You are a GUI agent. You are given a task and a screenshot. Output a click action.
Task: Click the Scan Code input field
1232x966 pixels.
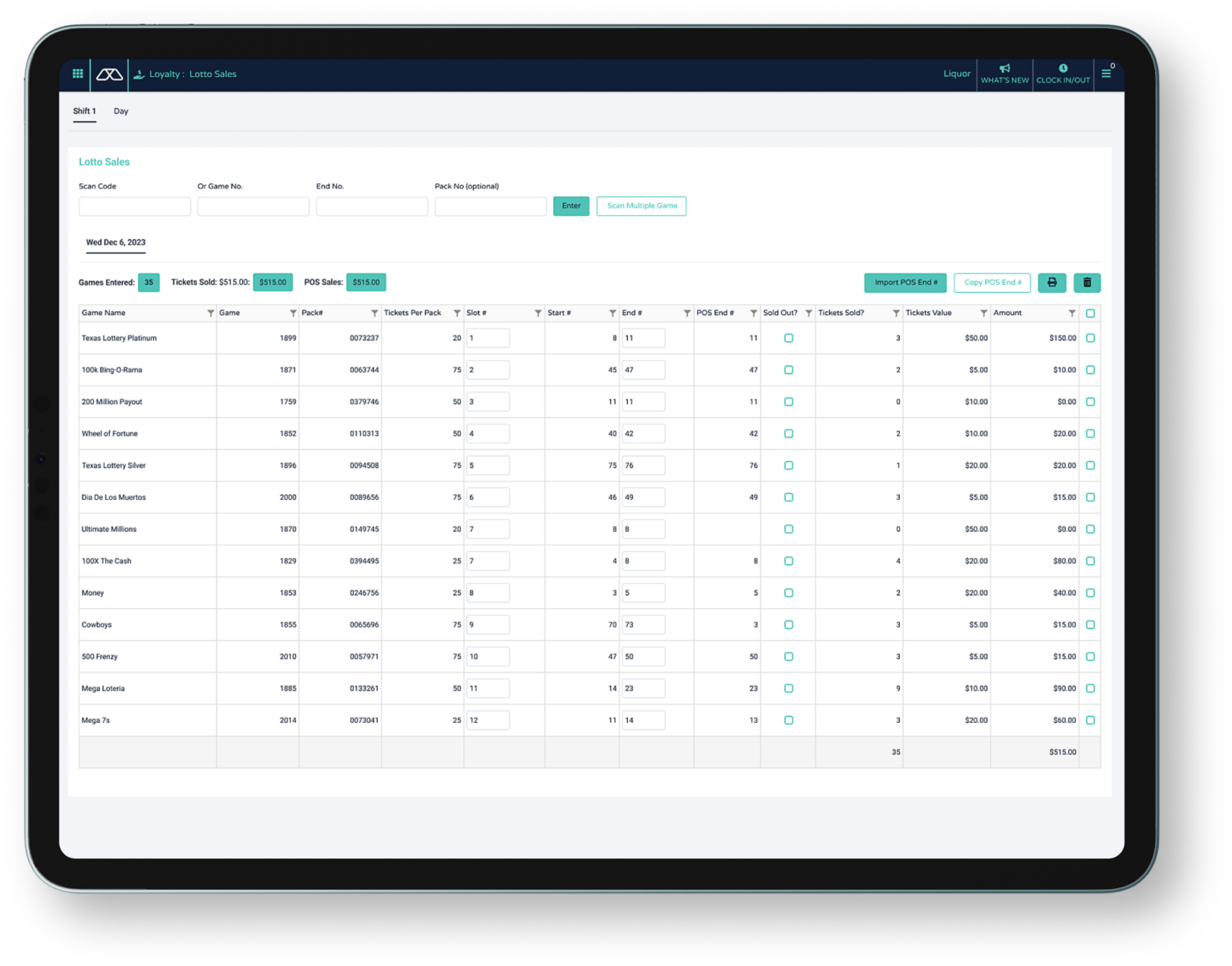[135, 207]
